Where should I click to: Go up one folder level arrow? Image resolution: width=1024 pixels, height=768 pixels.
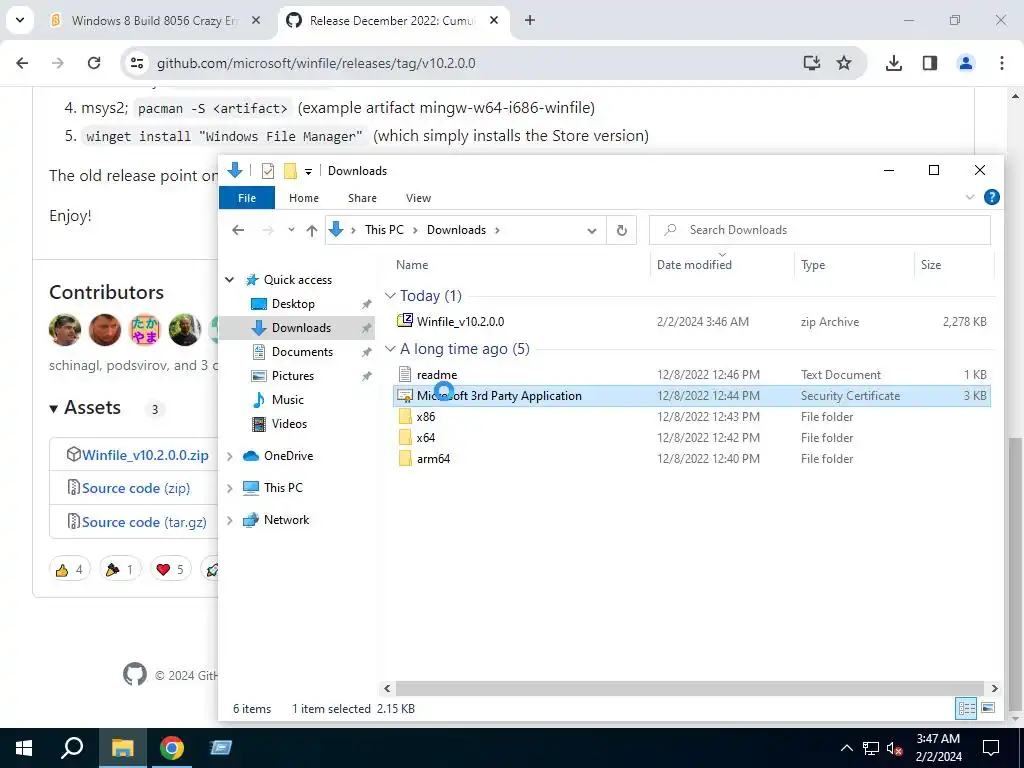312,230
